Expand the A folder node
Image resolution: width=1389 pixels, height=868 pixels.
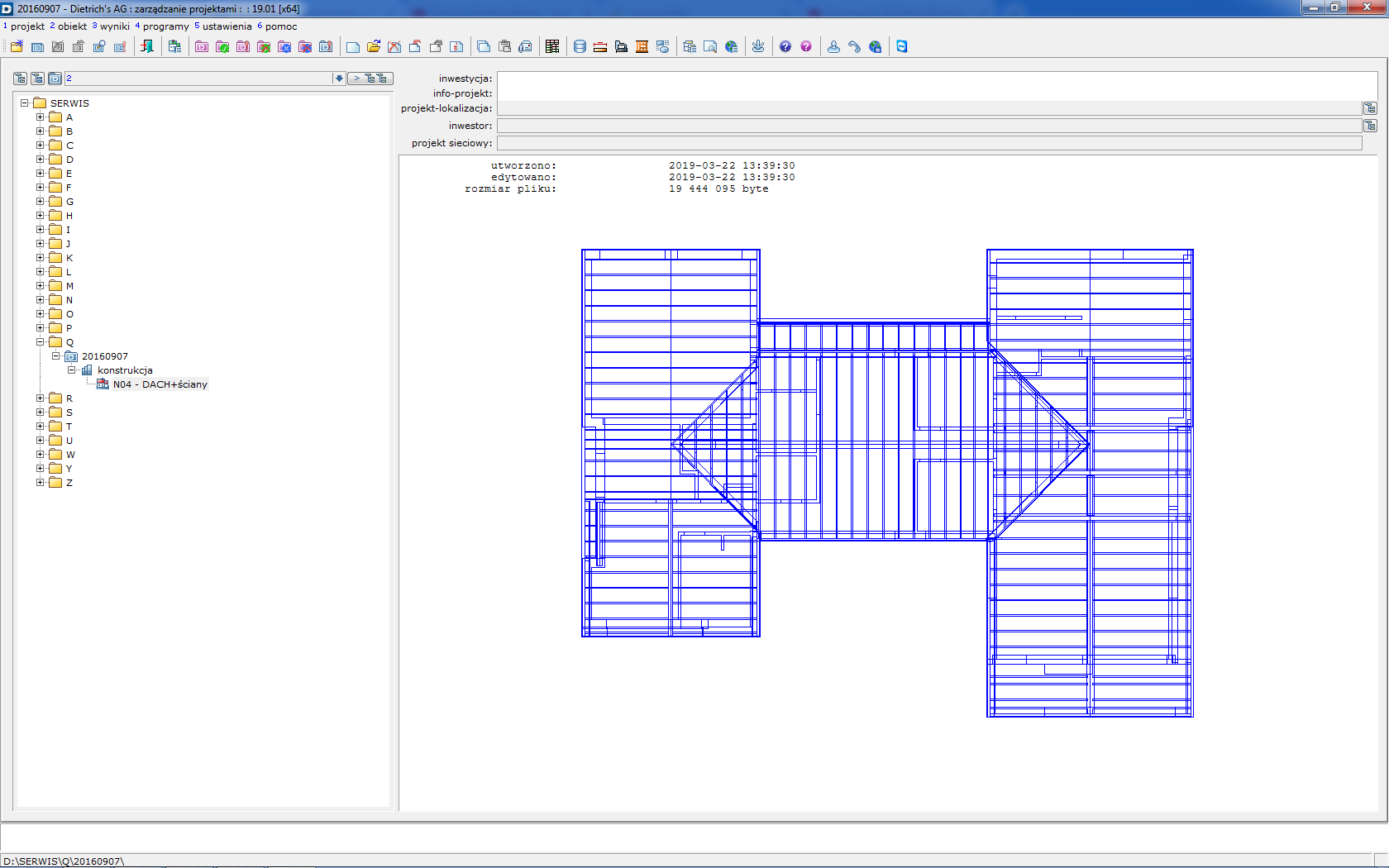[40, 117]
